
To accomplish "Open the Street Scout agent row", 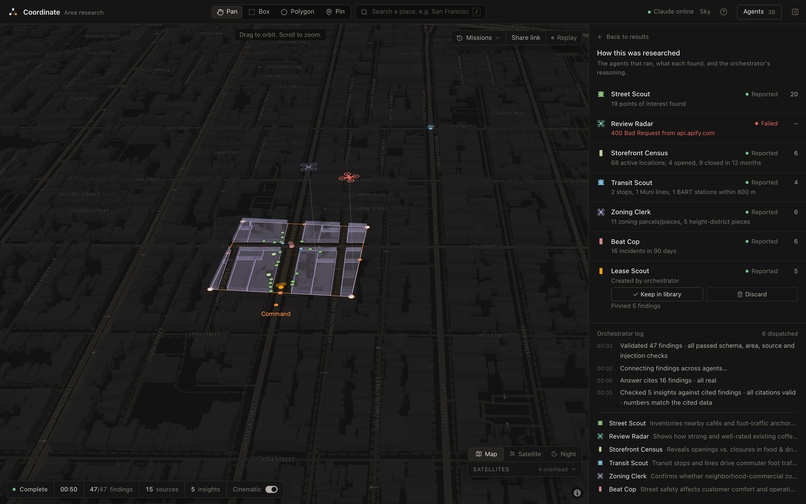I will click(697, 99).
